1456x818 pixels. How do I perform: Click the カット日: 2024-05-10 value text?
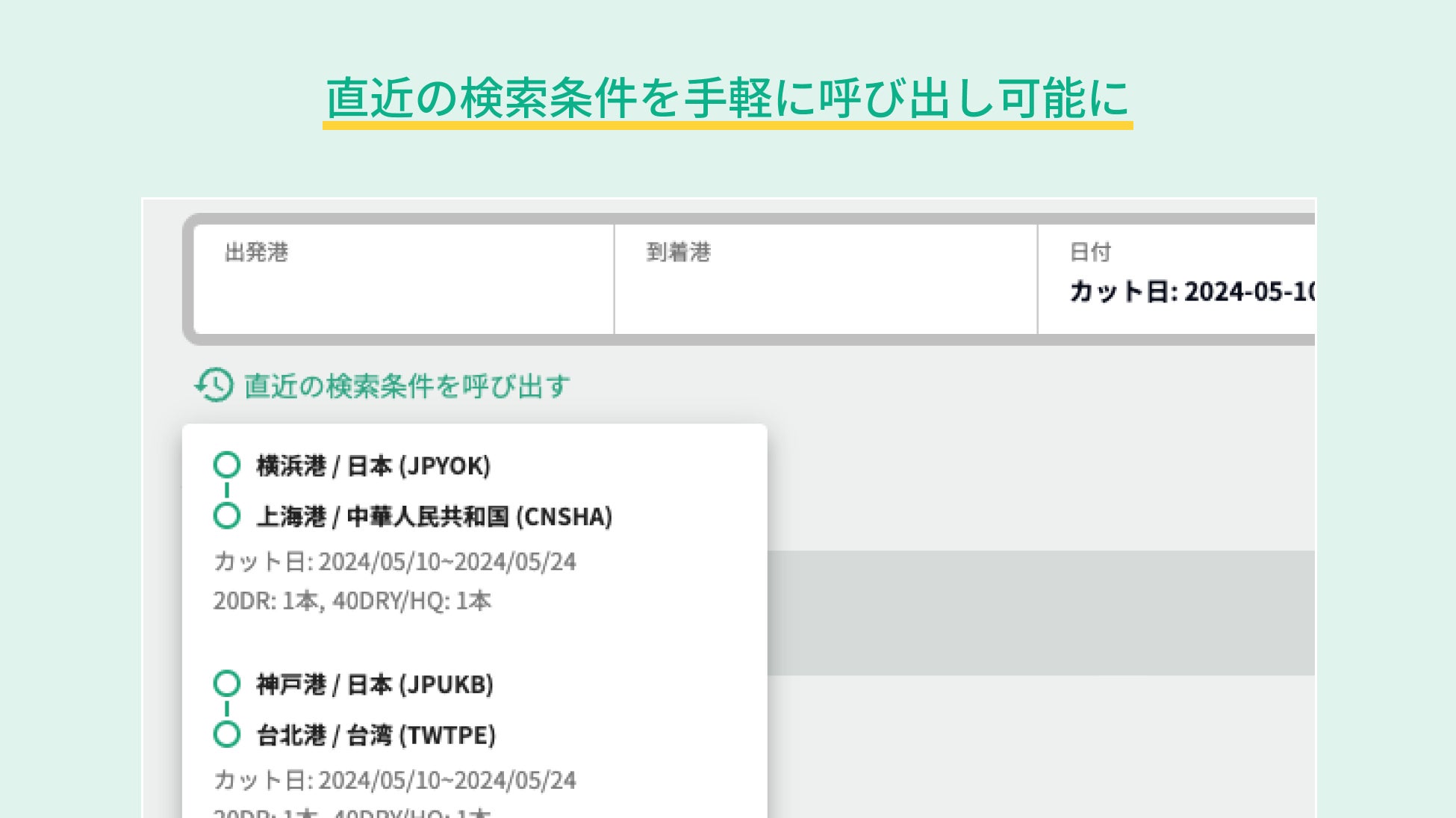pyautogui.click(x=1192, y=291)
